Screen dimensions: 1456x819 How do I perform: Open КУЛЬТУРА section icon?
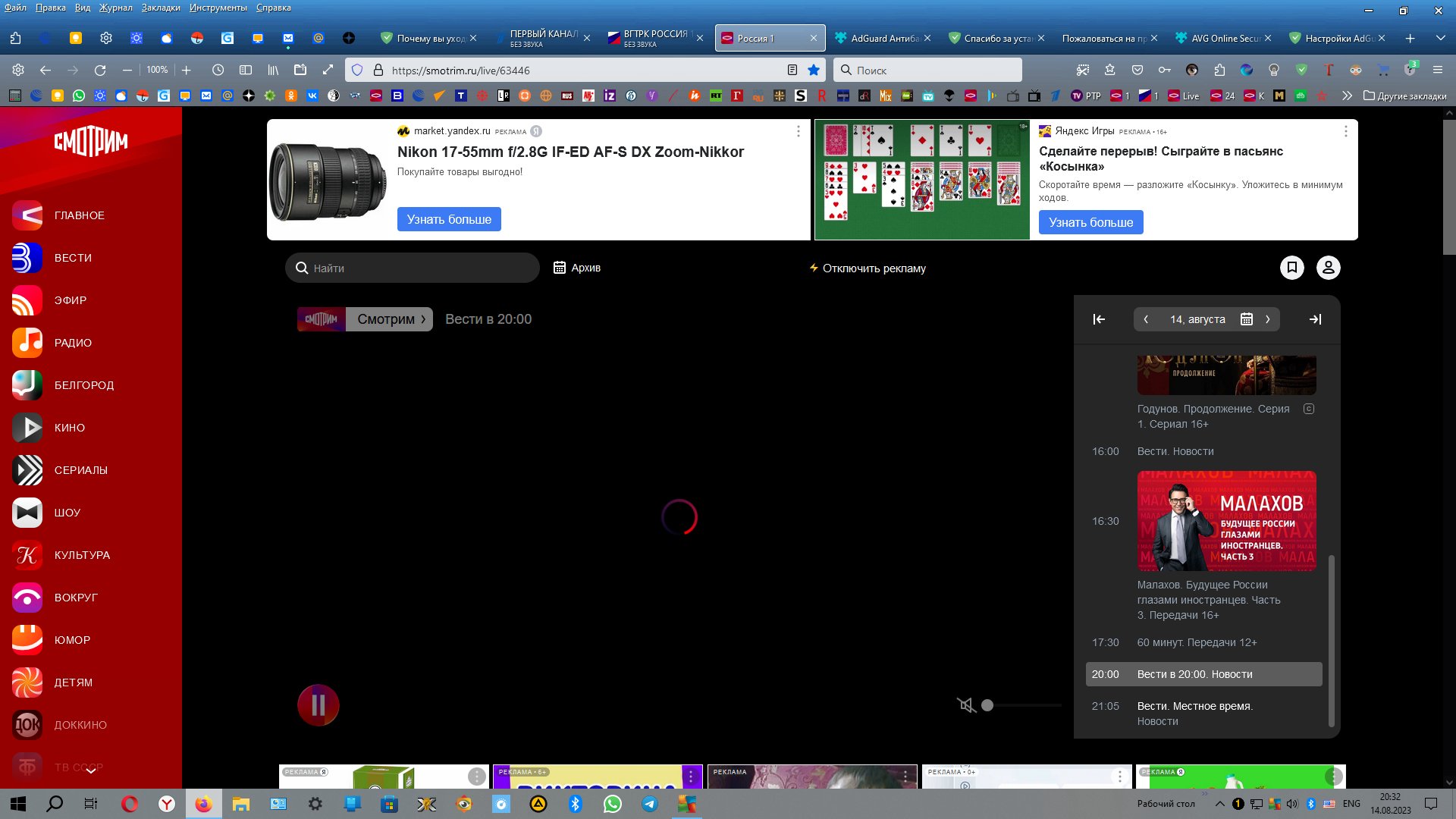coord(27,555)
